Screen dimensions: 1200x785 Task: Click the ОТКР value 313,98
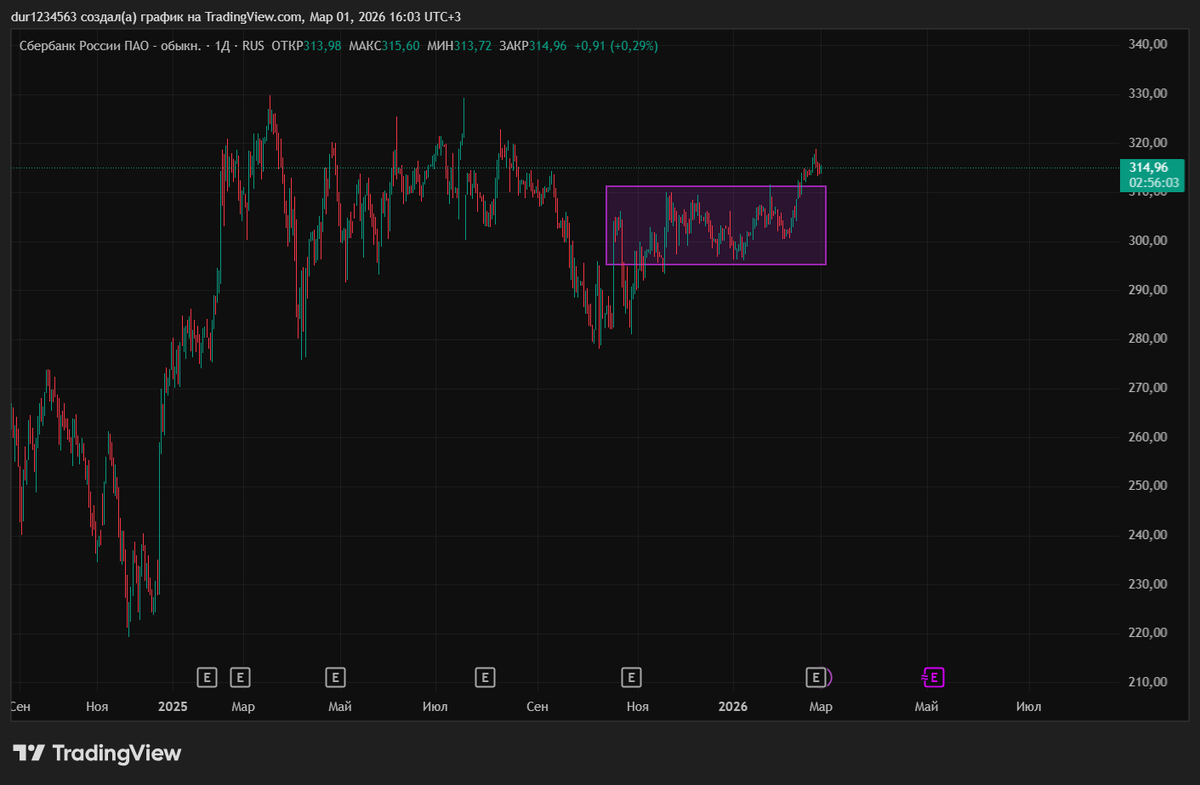tap(322, 46)
